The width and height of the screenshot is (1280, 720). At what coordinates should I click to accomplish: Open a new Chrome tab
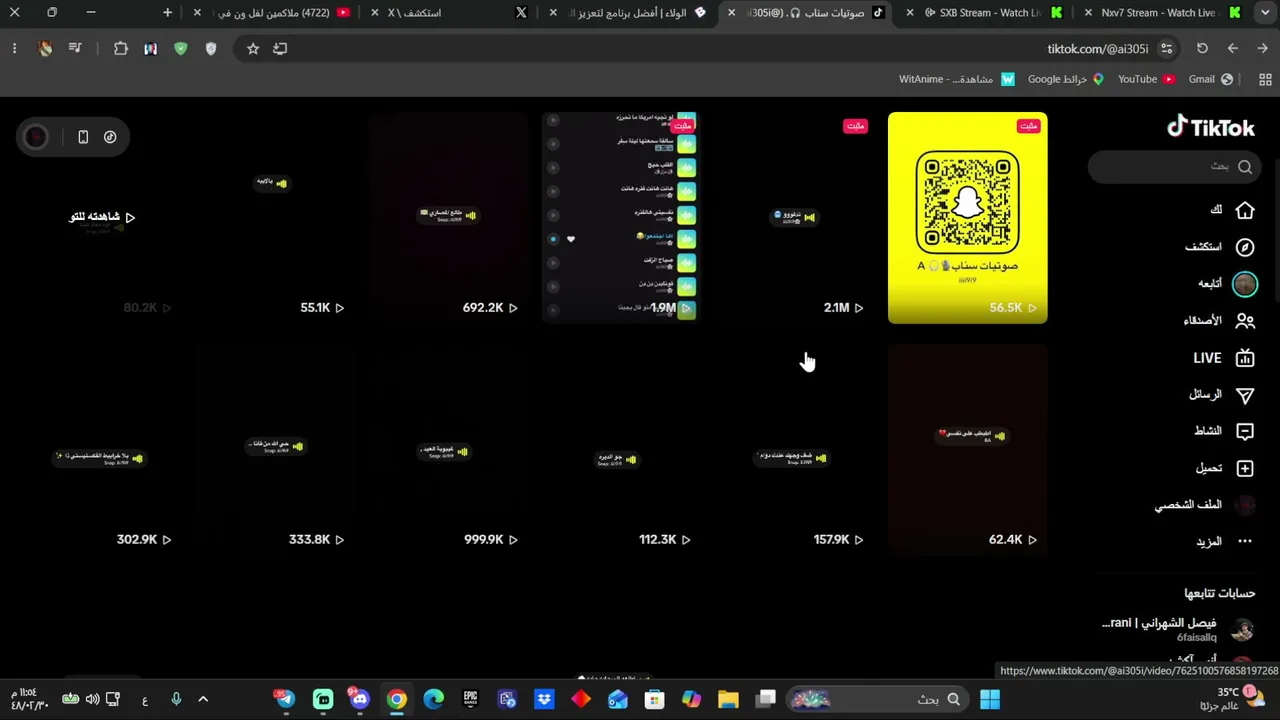pyautogui.click(x=167, y=13)
